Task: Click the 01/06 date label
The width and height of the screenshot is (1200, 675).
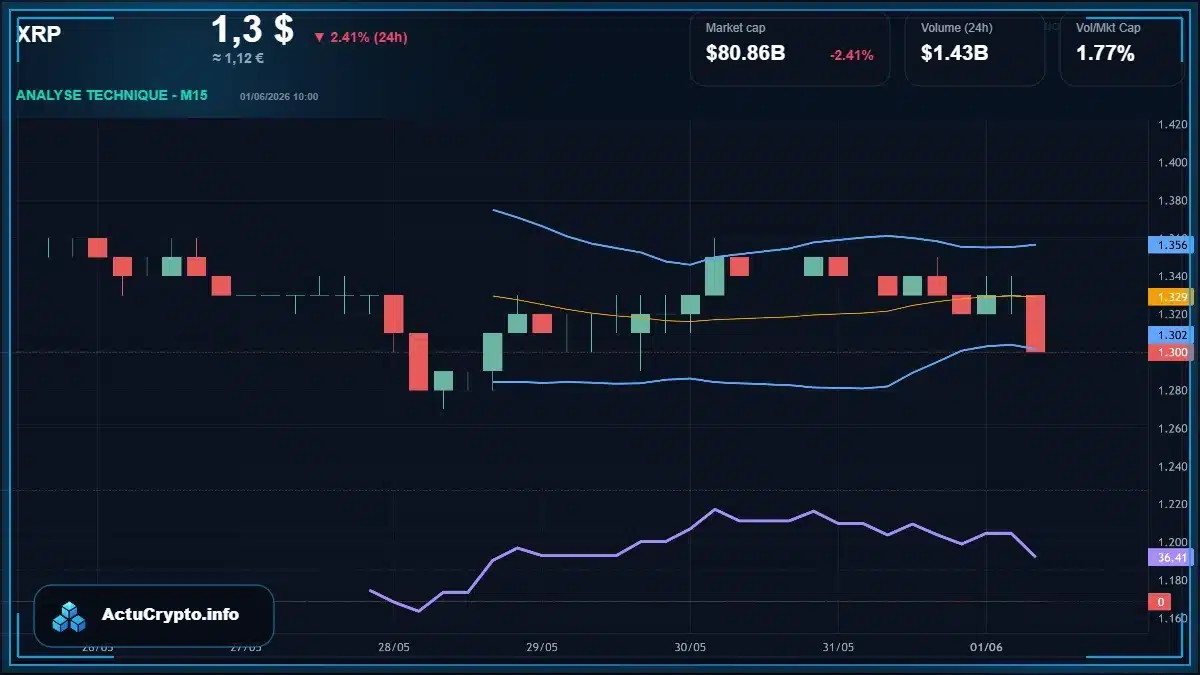Action: coord(986,647)
